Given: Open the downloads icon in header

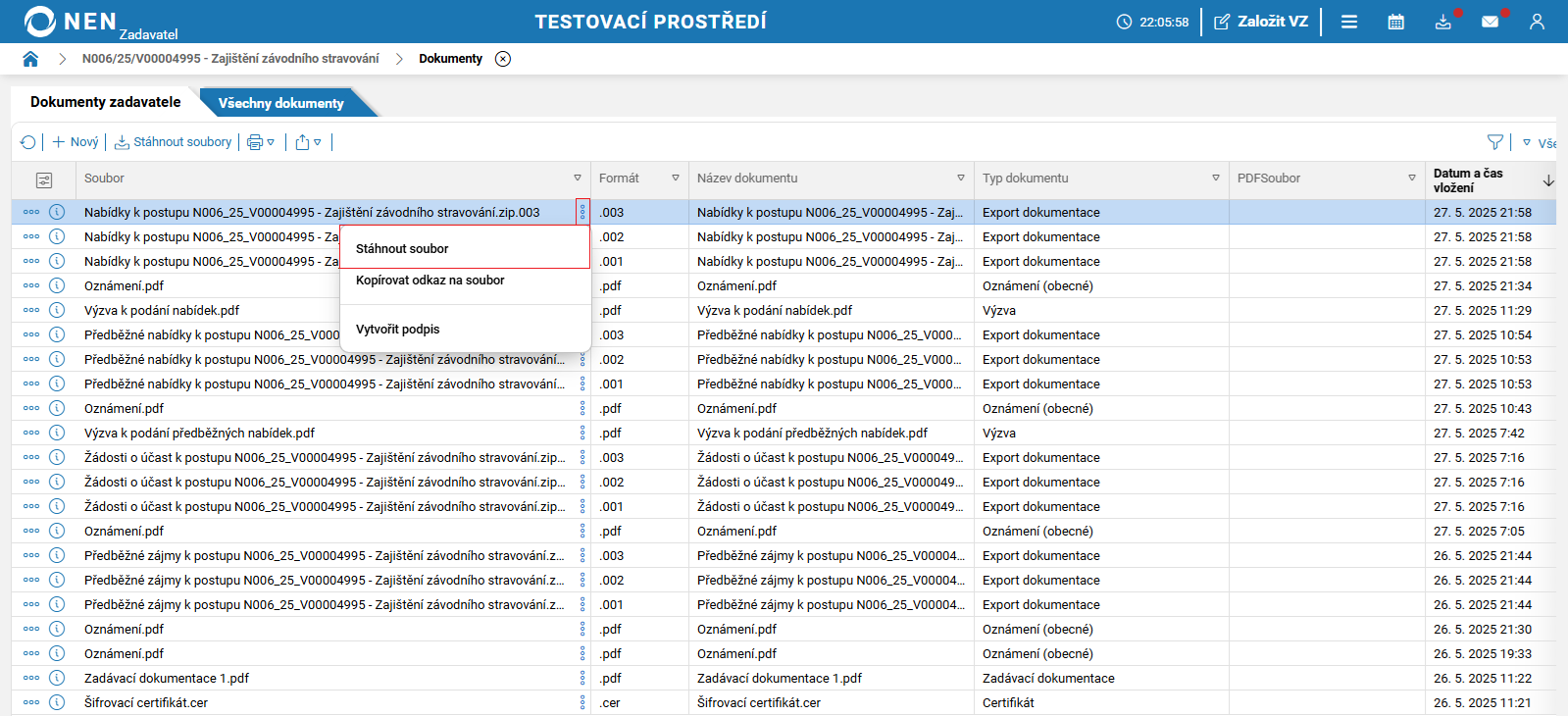Looking at the screenshot, I should (x=1442, y=22).
